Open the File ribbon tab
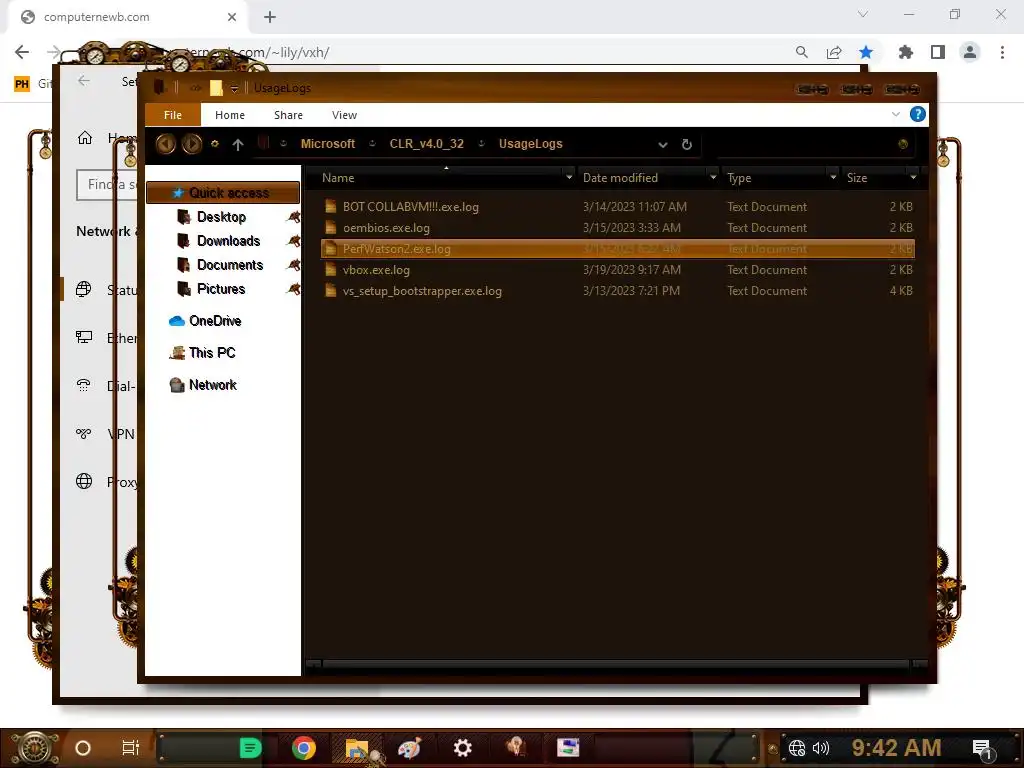Image resolution: width=1024 pixels, height=768 pixels. click(x=172, y=115)
